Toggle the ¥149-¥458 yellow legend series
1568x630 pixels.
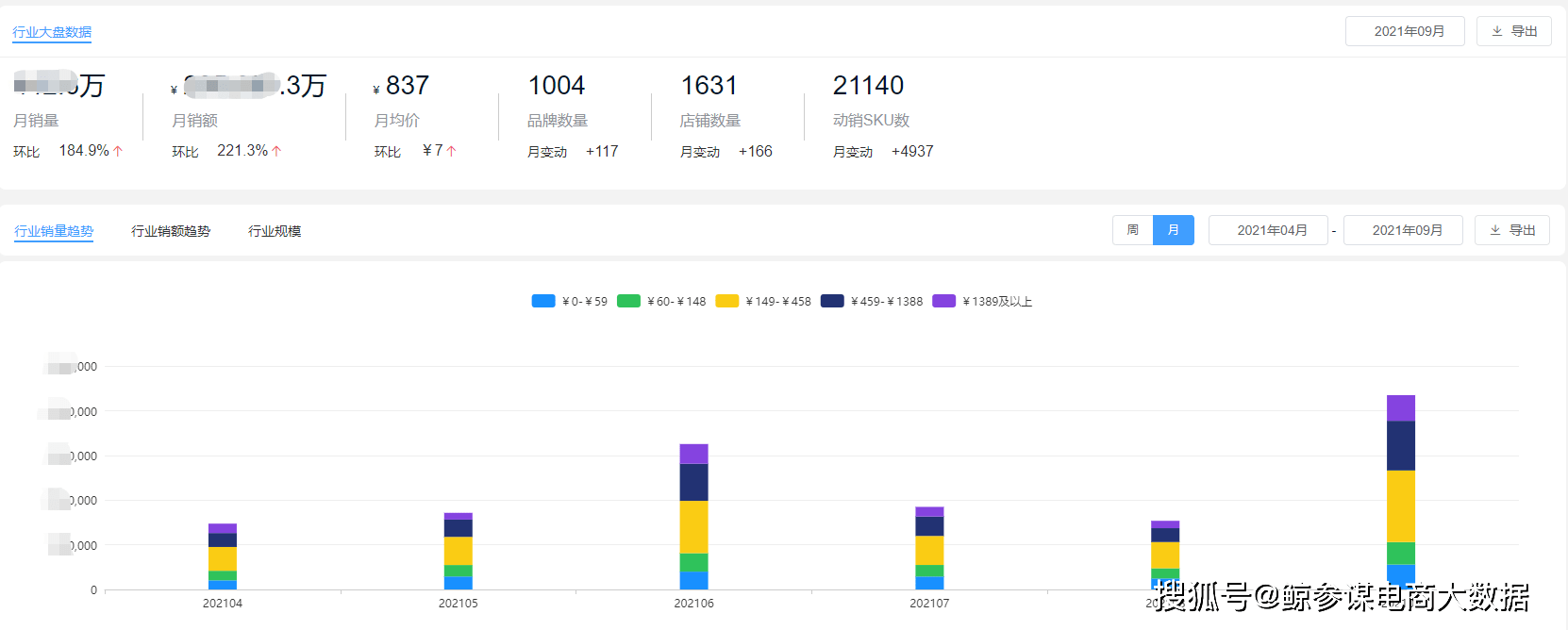point(726,301)
